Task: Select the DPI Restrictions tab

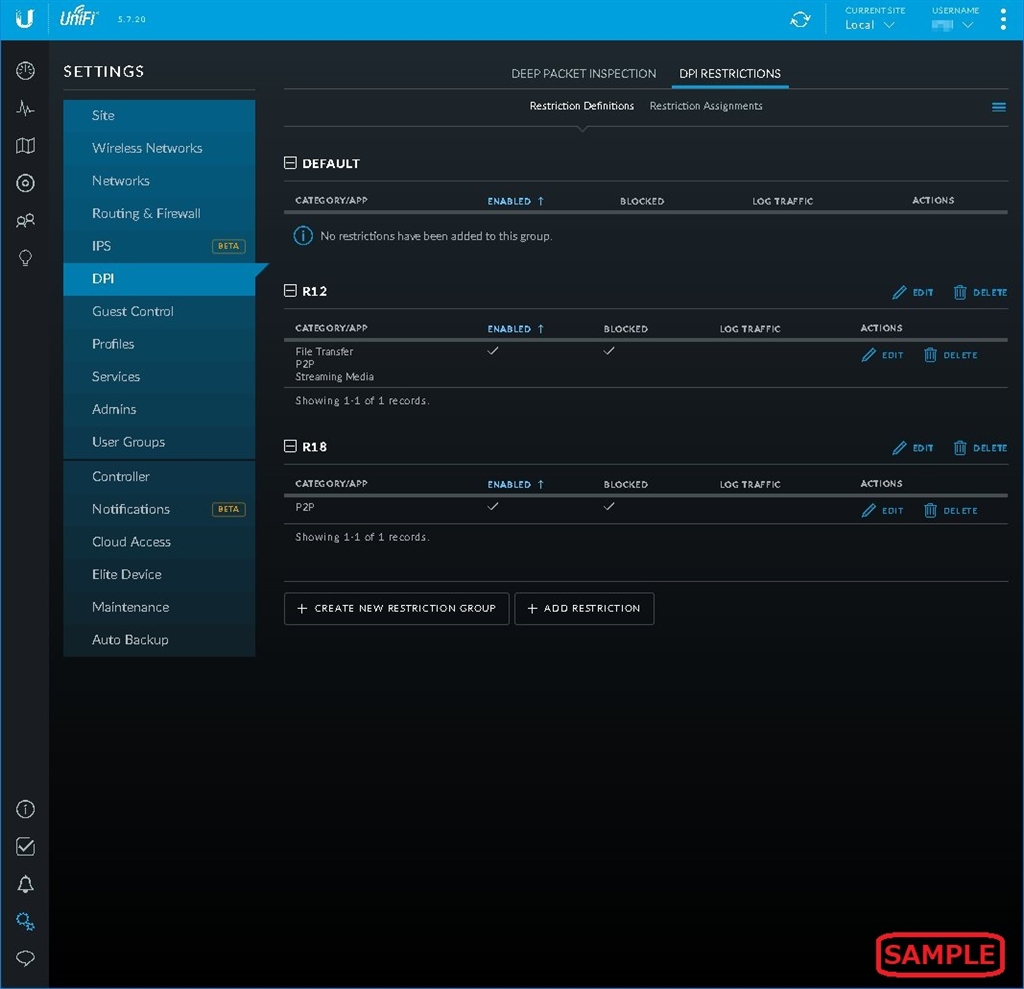Action: (x=729, y=73)
